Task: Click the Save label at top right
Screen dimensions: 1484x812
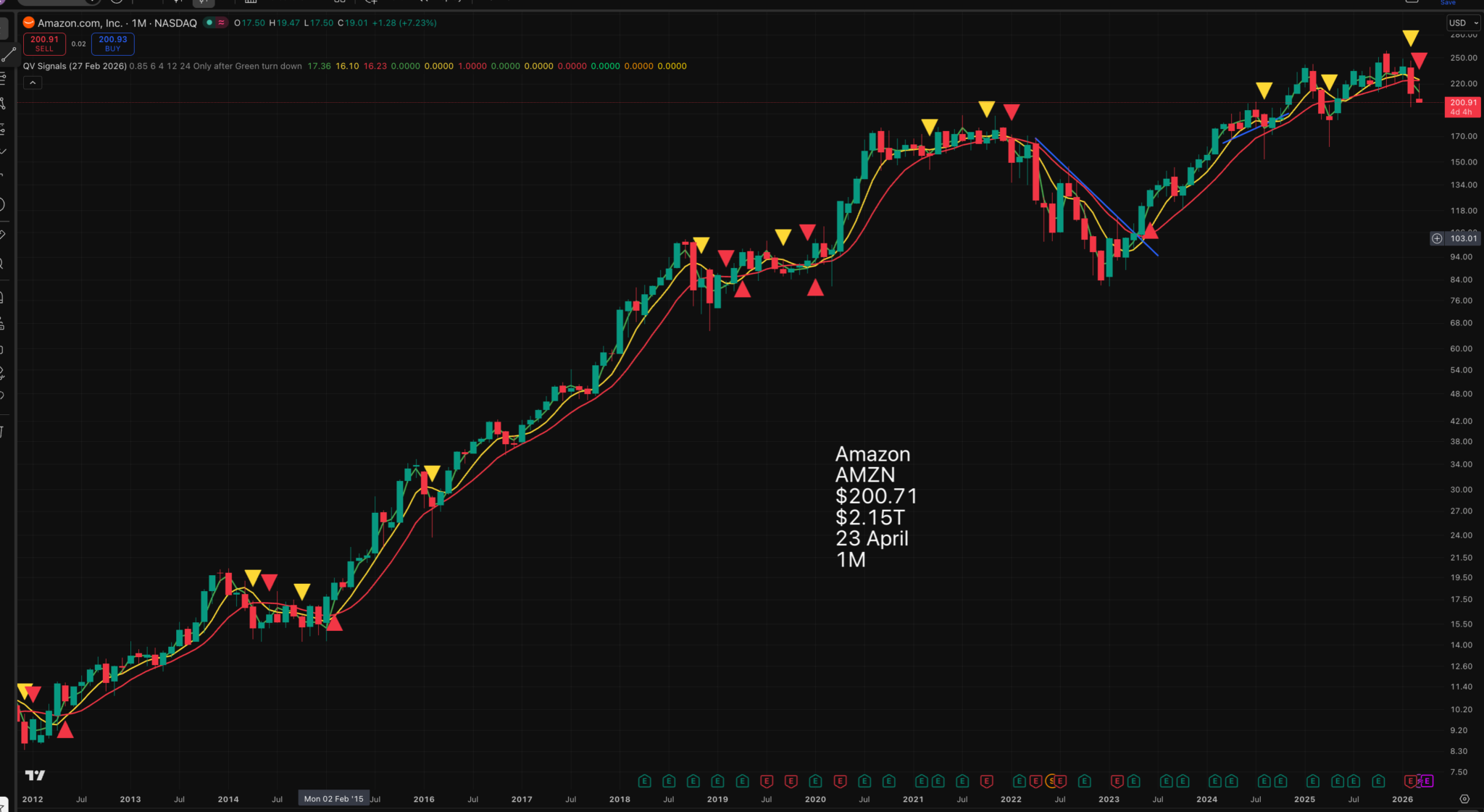Action: [1448, 3]
